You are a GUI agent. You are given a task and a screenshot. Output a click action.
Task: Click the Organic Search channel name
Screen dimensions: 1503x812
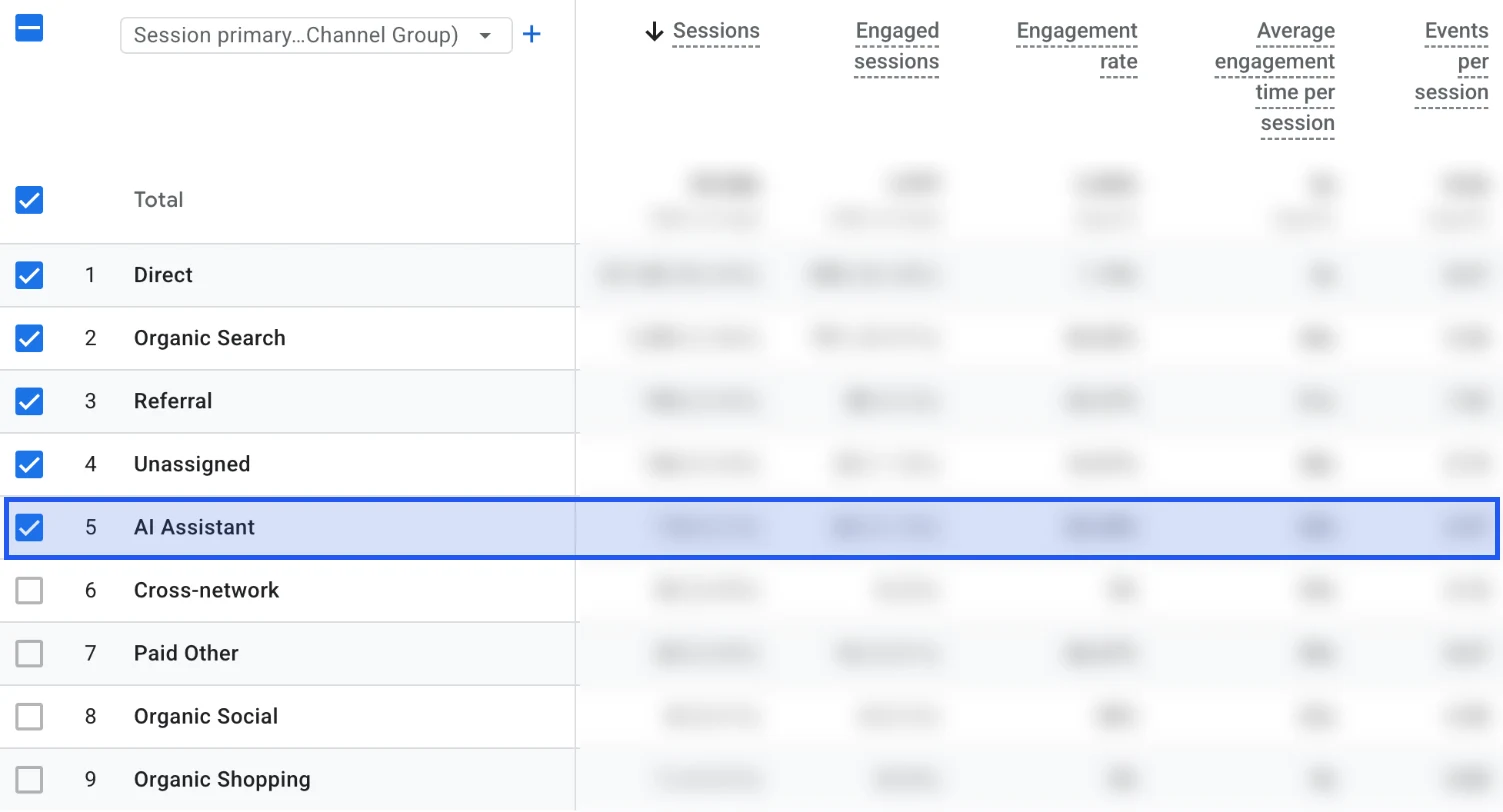210,338
